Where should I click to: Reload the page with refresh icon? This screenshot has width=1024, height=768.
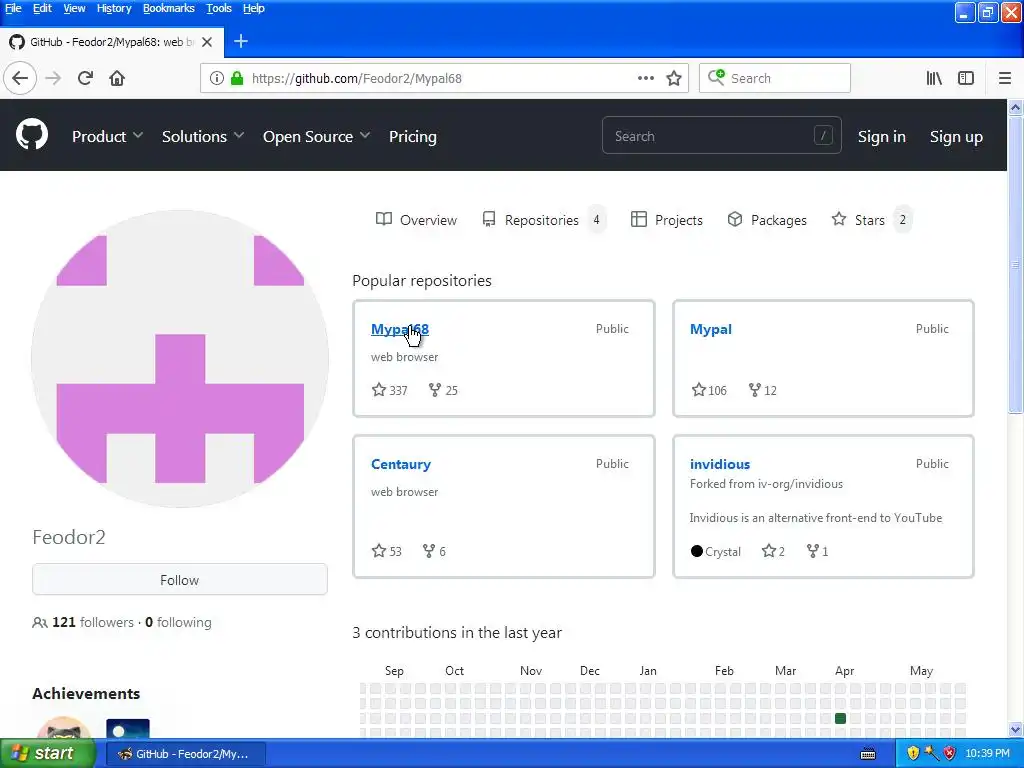pos(85,78)
